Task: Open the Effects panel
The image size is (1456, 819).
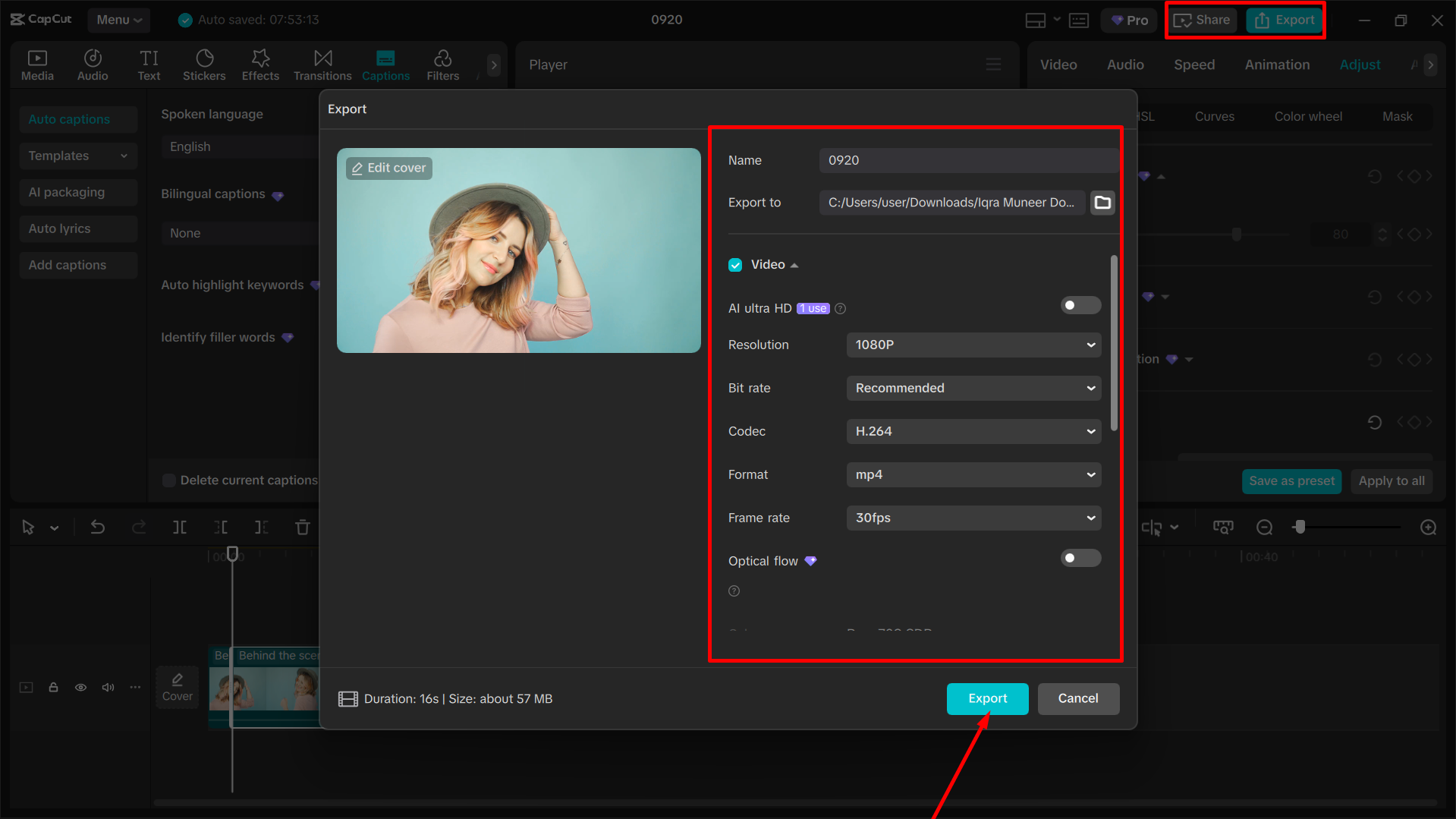Action: coord(260,65)
